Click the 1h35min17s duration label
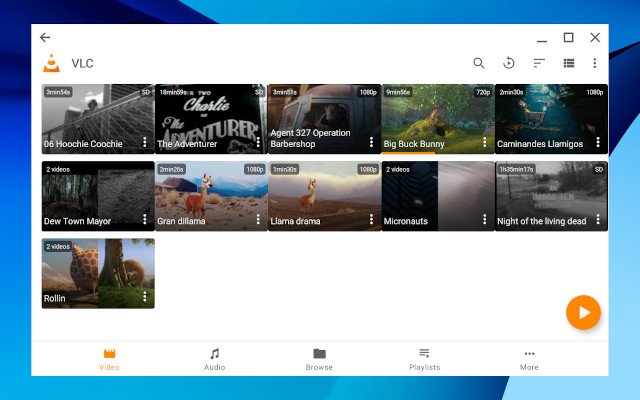The height and width of the screenshot is (400, 640). [516, 169]
